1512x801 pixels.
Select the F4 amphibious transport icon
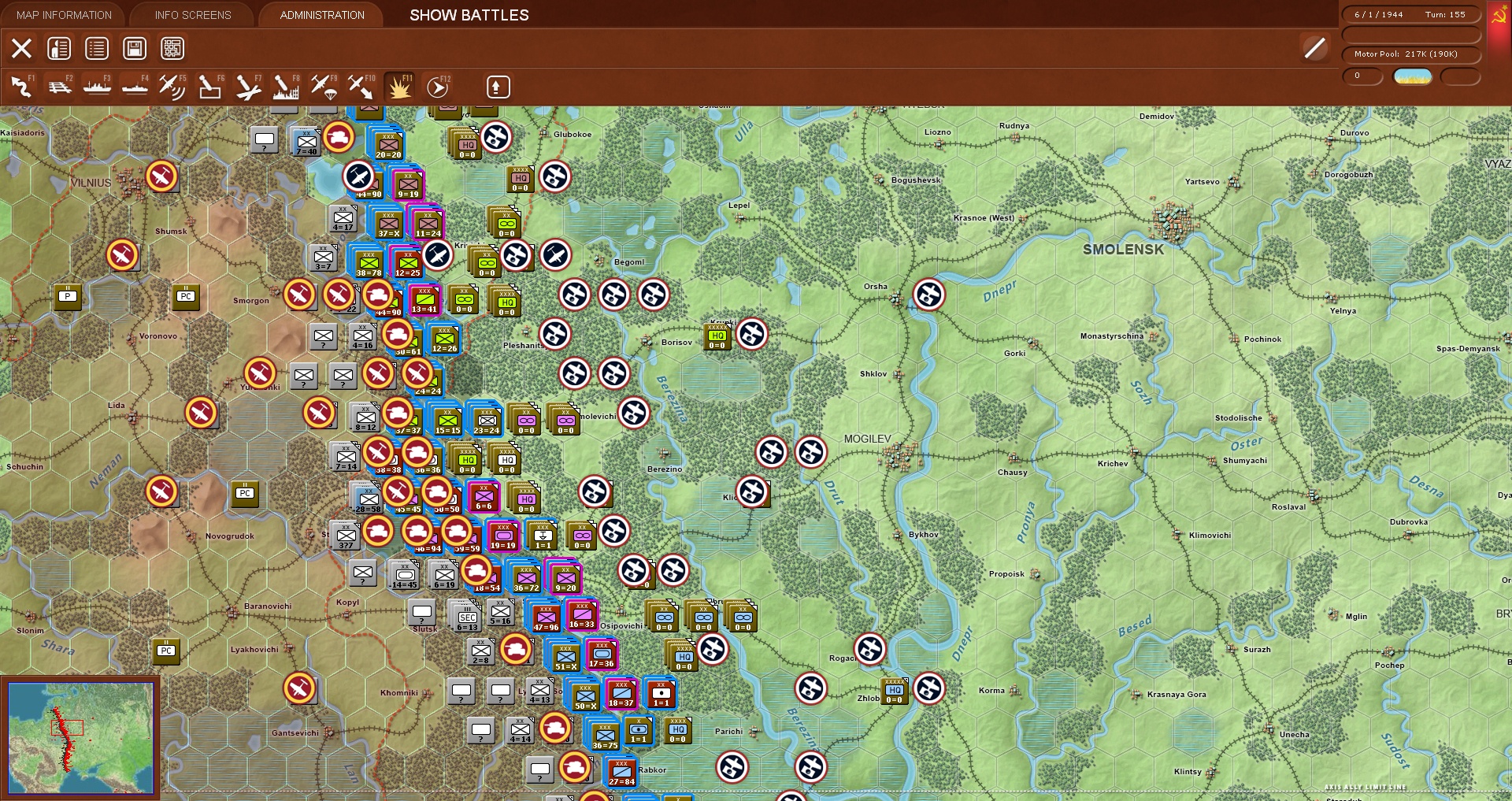(135, 87)
